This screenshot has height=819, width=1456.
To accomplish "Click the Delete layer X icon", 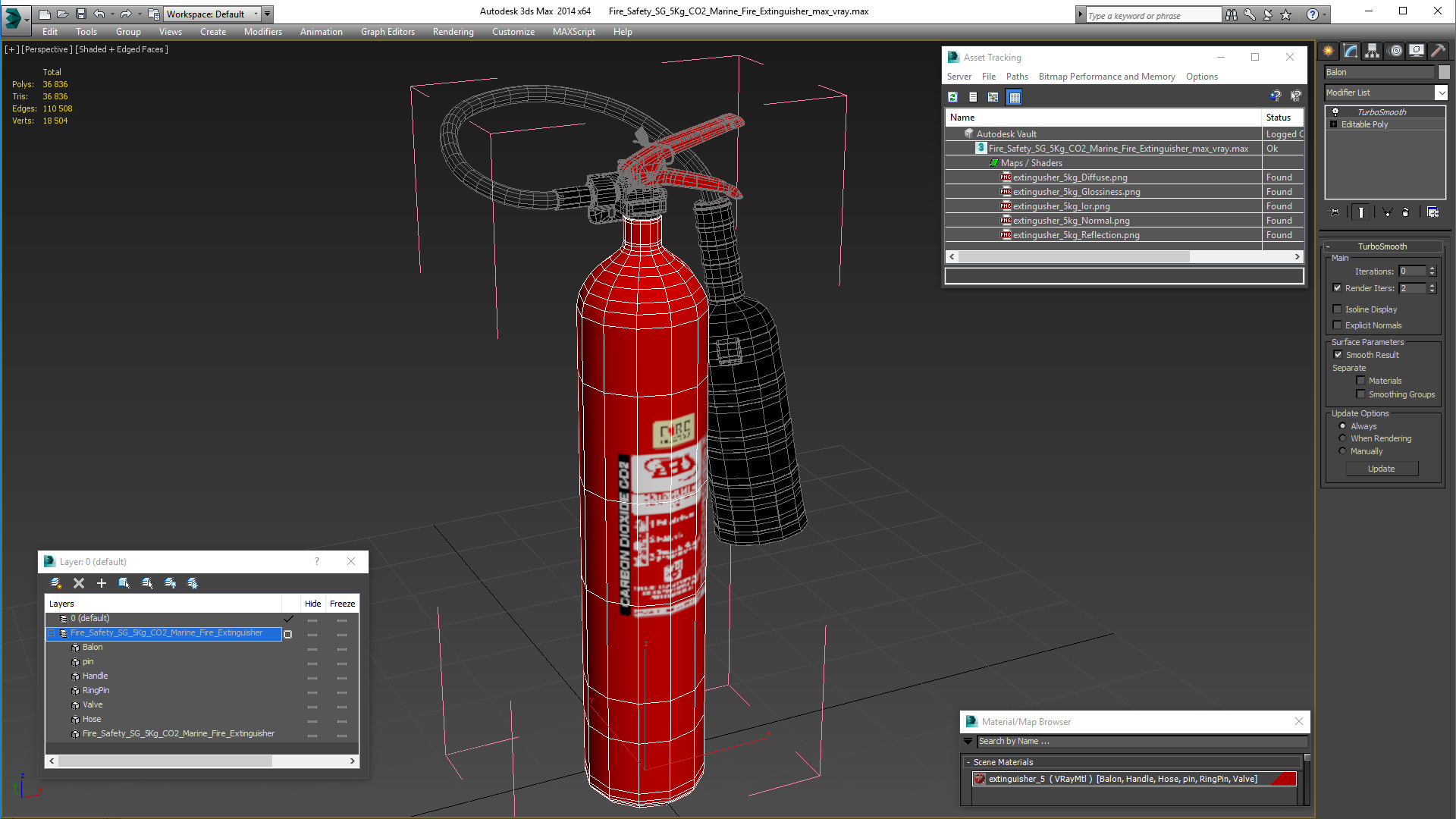I will [x=79, y=583].
